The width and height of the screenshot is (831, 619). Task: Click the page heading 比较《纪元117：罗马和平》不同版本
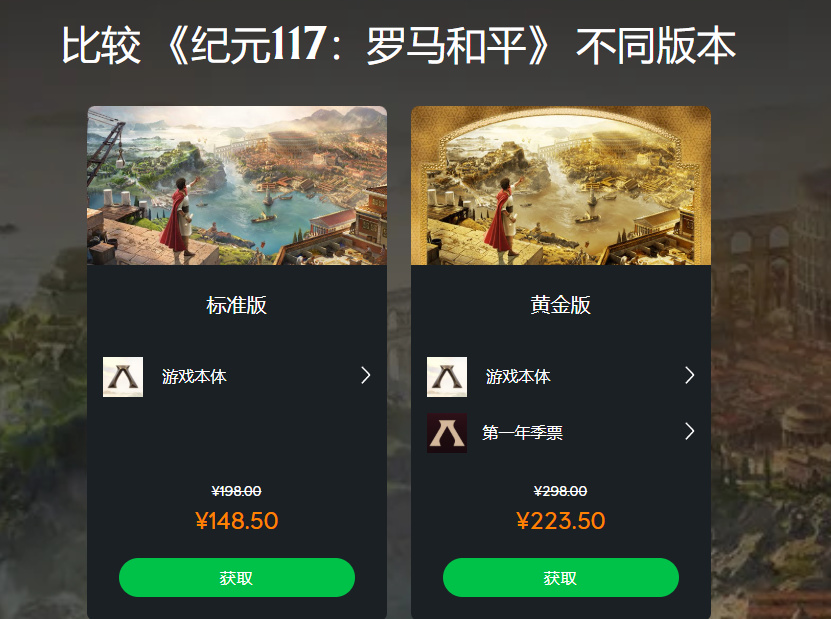click(399, 46)
